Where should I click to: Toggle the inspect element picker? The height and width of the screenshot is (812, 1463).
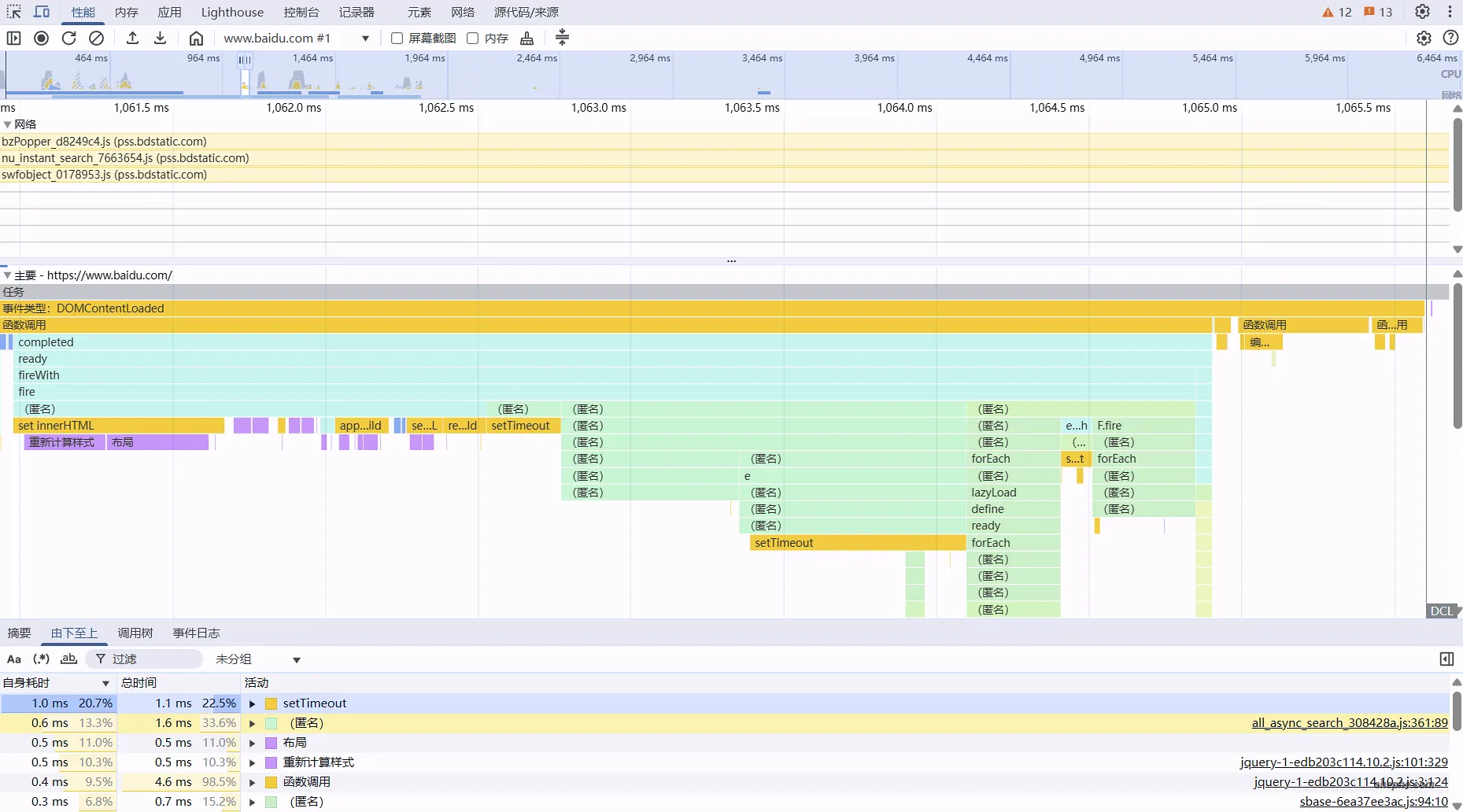[14, 12]
